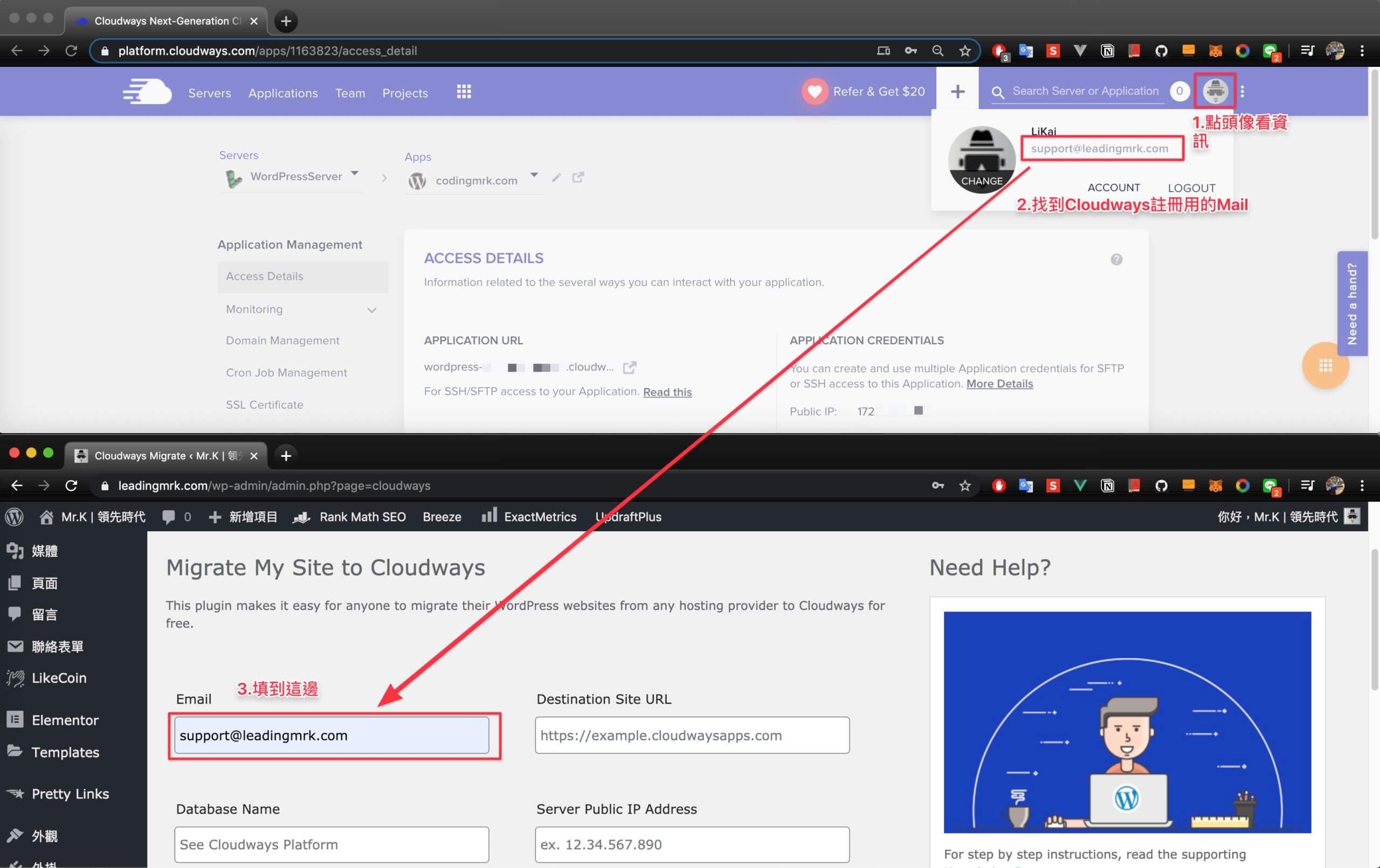The image size is (1380, 868).
Task: Click the ACCOUNT link in the profile popup
Action: [x=1114, y=188]
